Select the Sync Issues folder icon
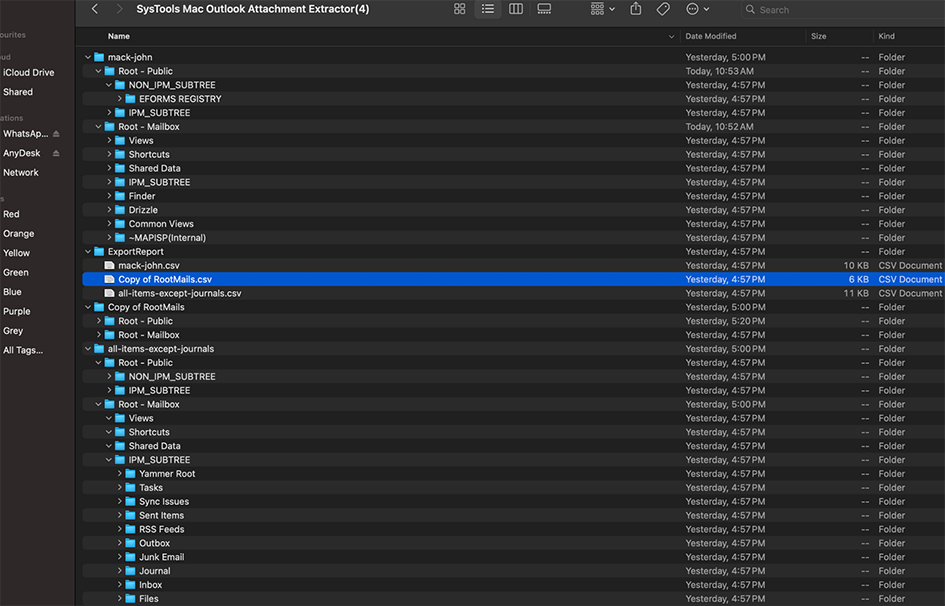 130,501
